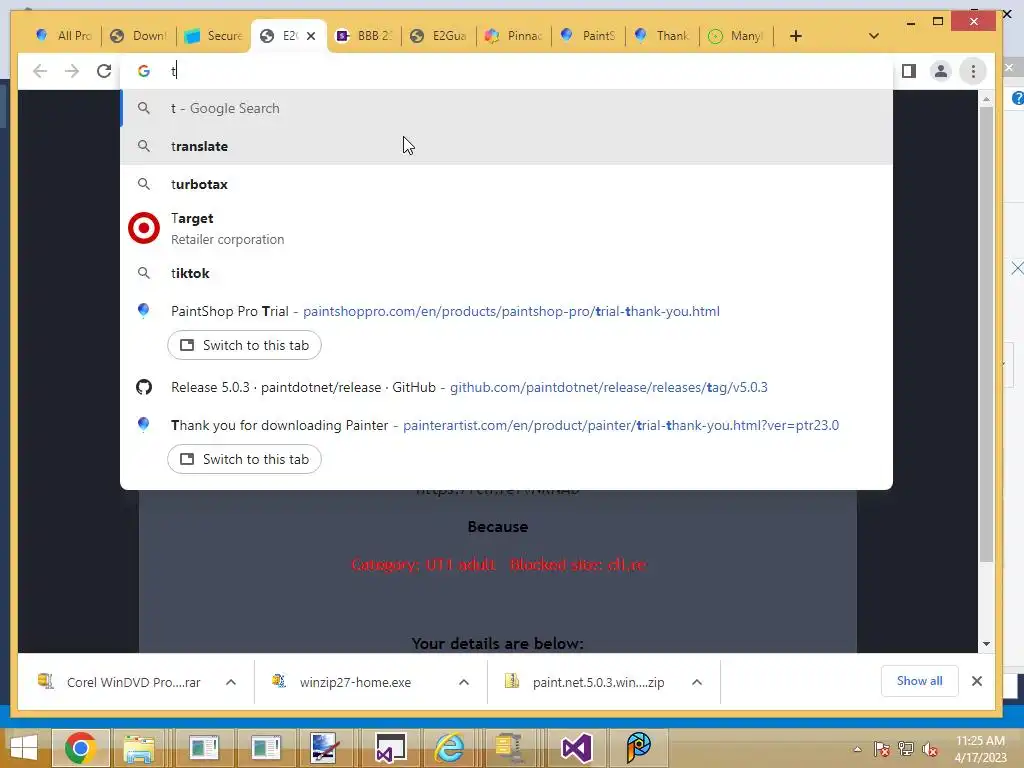
Task: Open winzip27-home.exe download
Action: coord(356,682)
